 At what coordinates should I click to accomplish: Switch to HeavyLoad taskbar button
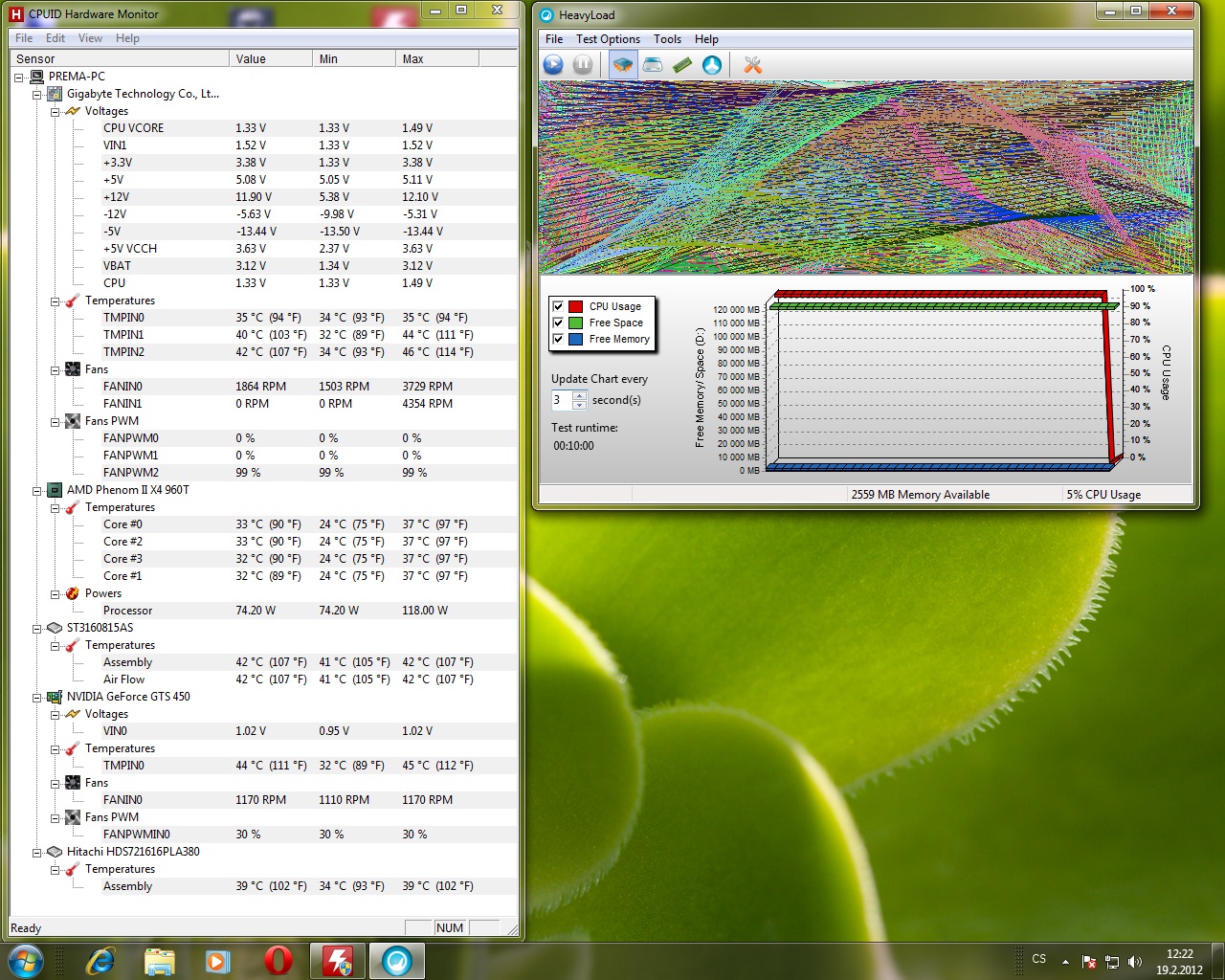(x=396, y=960)
